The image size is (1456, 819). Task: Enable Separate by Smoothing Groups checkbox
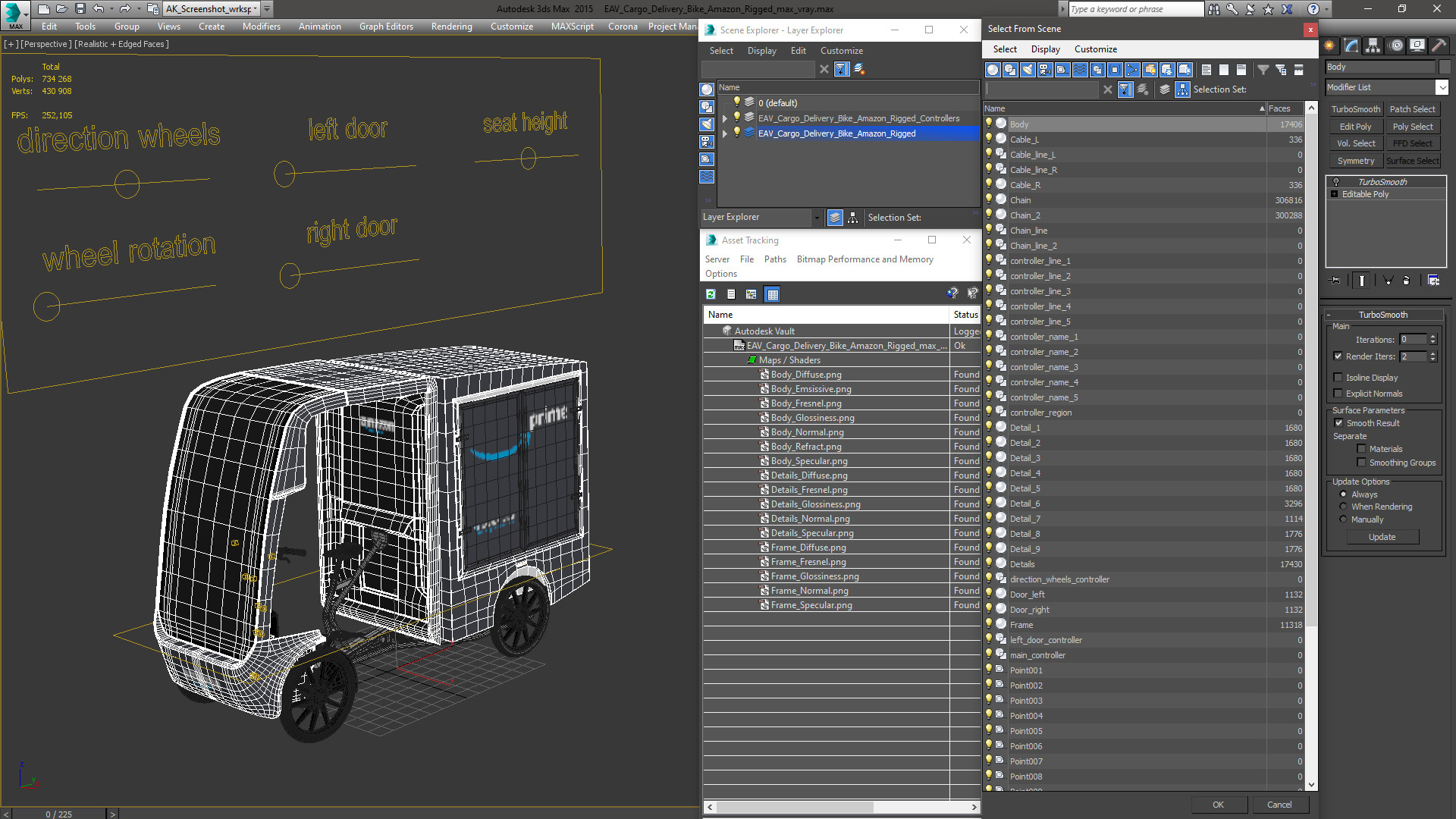click(1361, 463)
